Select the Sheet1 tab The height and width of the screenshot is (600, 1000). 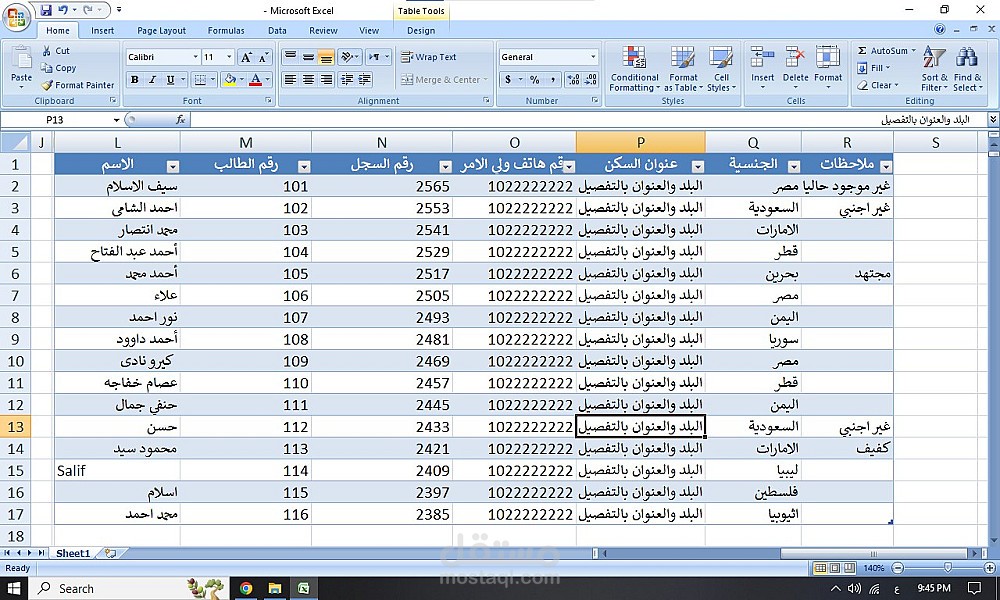point(72,552)
